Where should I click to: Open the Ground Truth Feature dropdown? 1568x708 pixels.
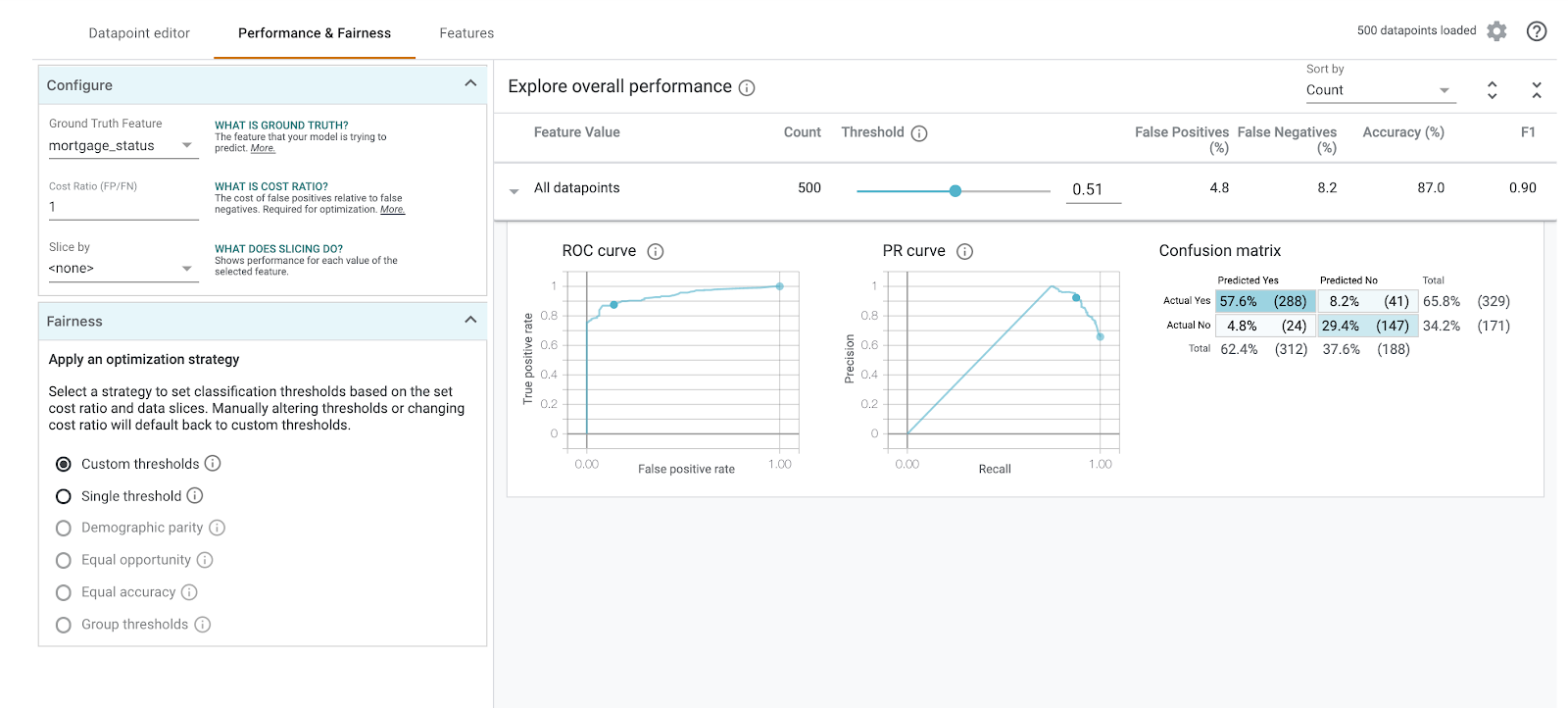pos(123,146)
